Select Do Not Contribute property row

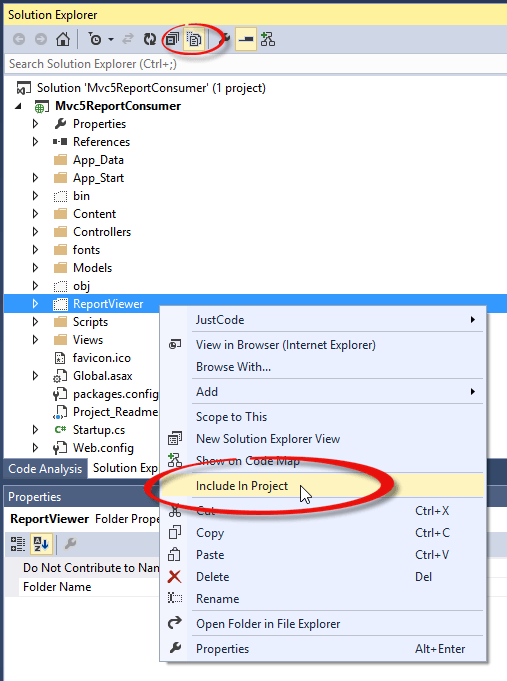[89, 568]
